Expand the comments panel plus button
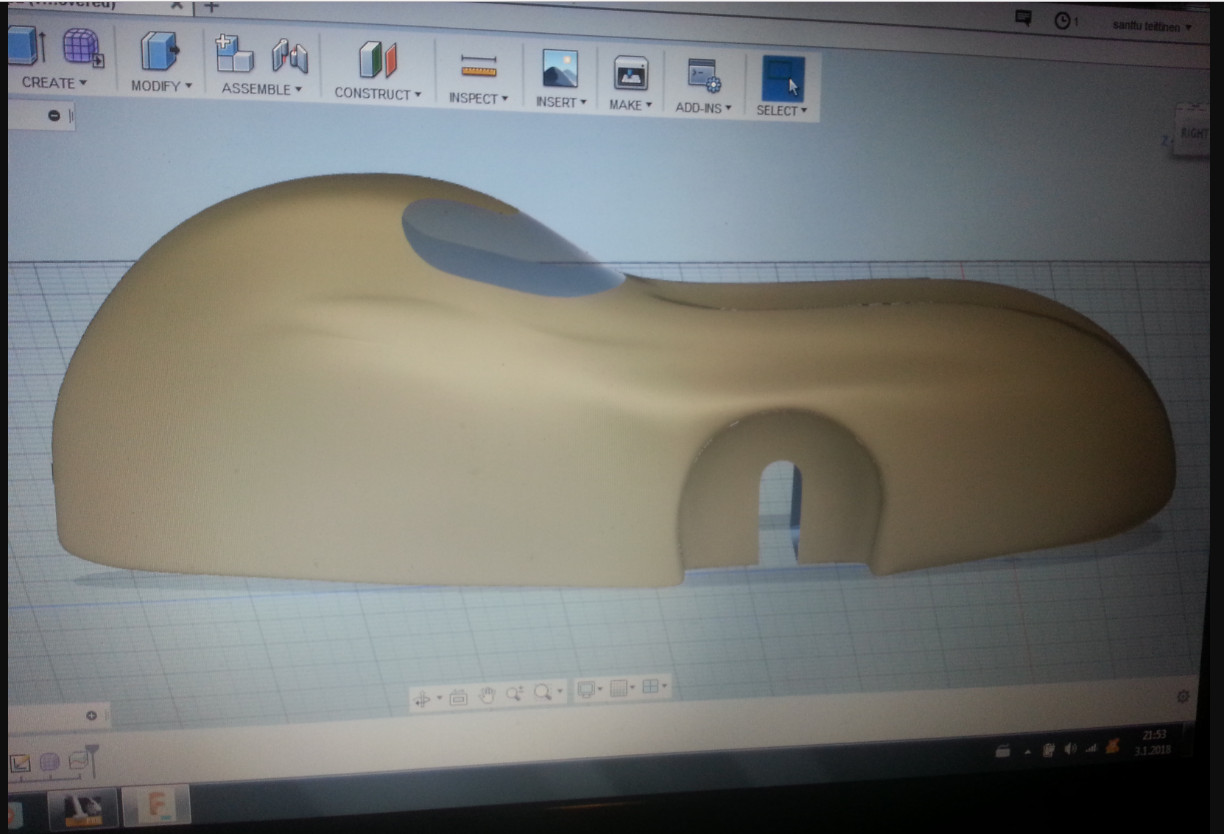This screenshot has height=834, width=1224. (x=91, y=715)
